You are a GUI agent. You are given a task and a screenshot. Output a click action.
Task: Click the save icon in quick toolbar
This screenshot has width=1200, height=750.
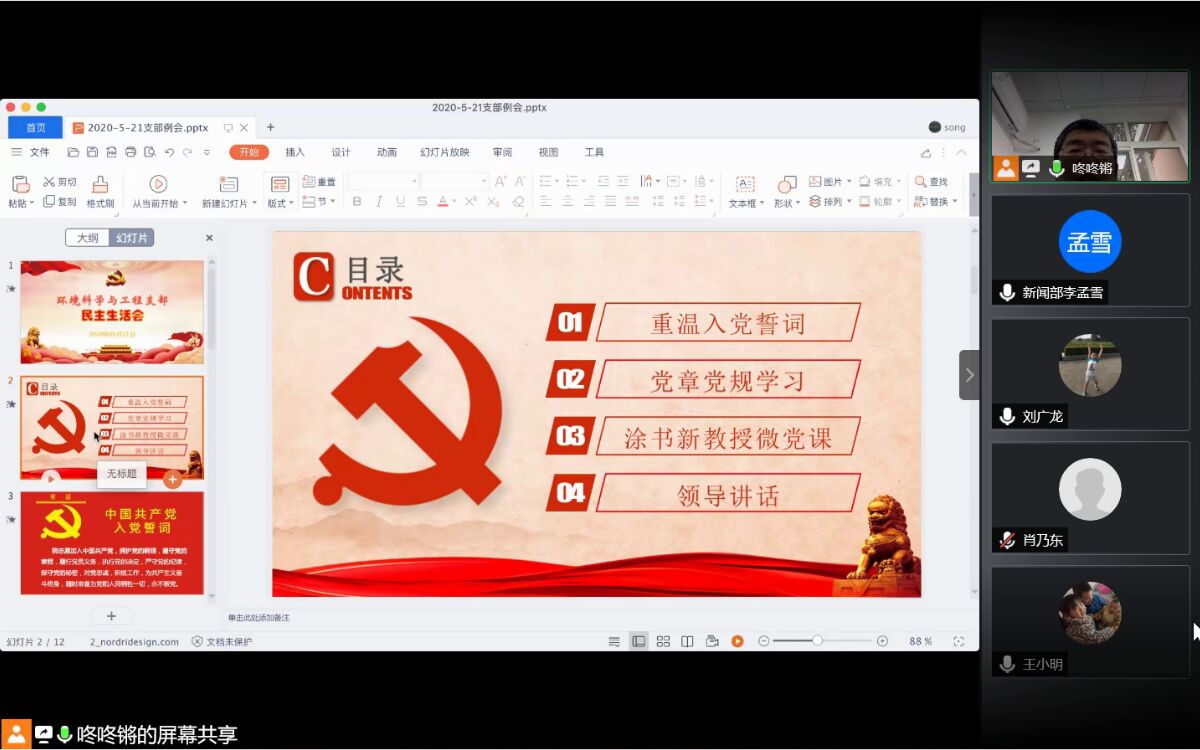92,152
